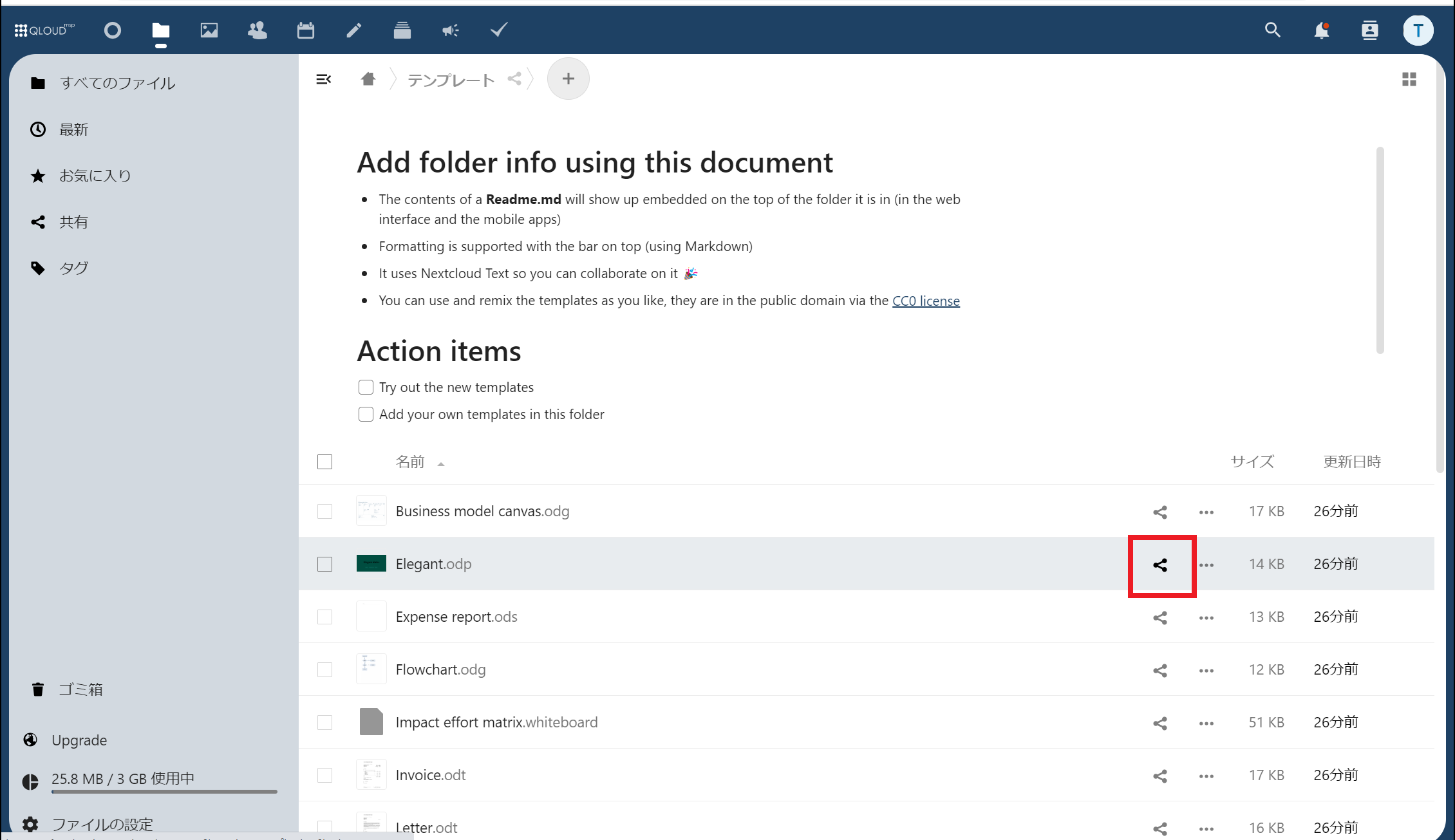
Task: Open the Photos app icon in top bar
Action: tap(209, 30)
